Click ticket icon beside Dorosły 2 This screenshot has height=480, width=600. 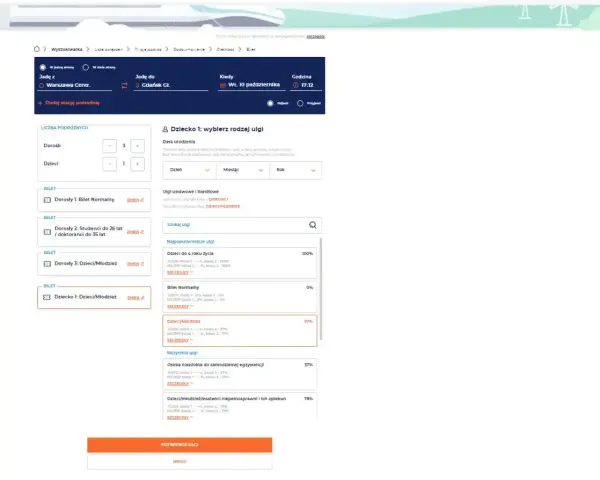[47, 232]
